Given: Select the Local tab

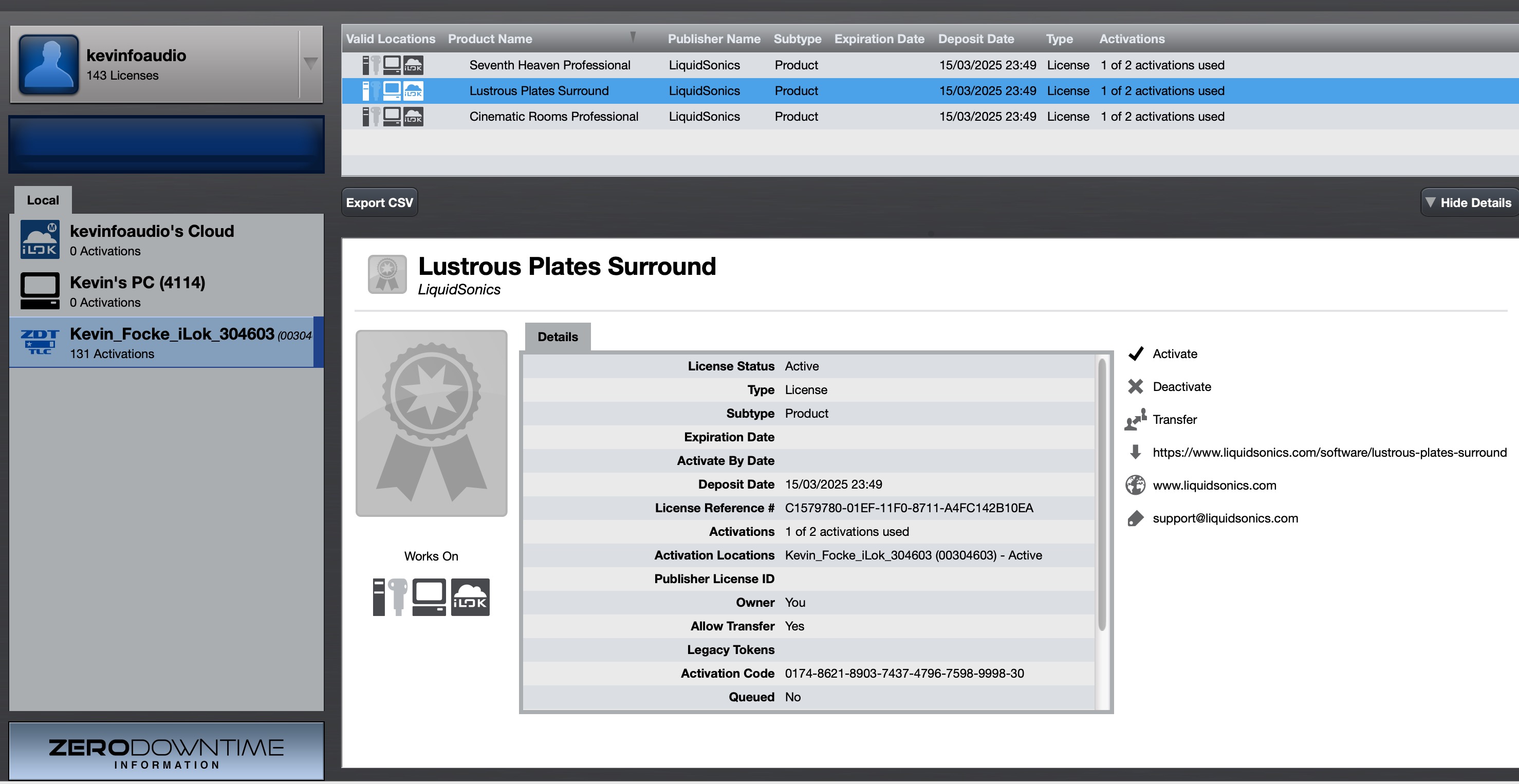Looking at the screenshot, I should coord(43,200).
